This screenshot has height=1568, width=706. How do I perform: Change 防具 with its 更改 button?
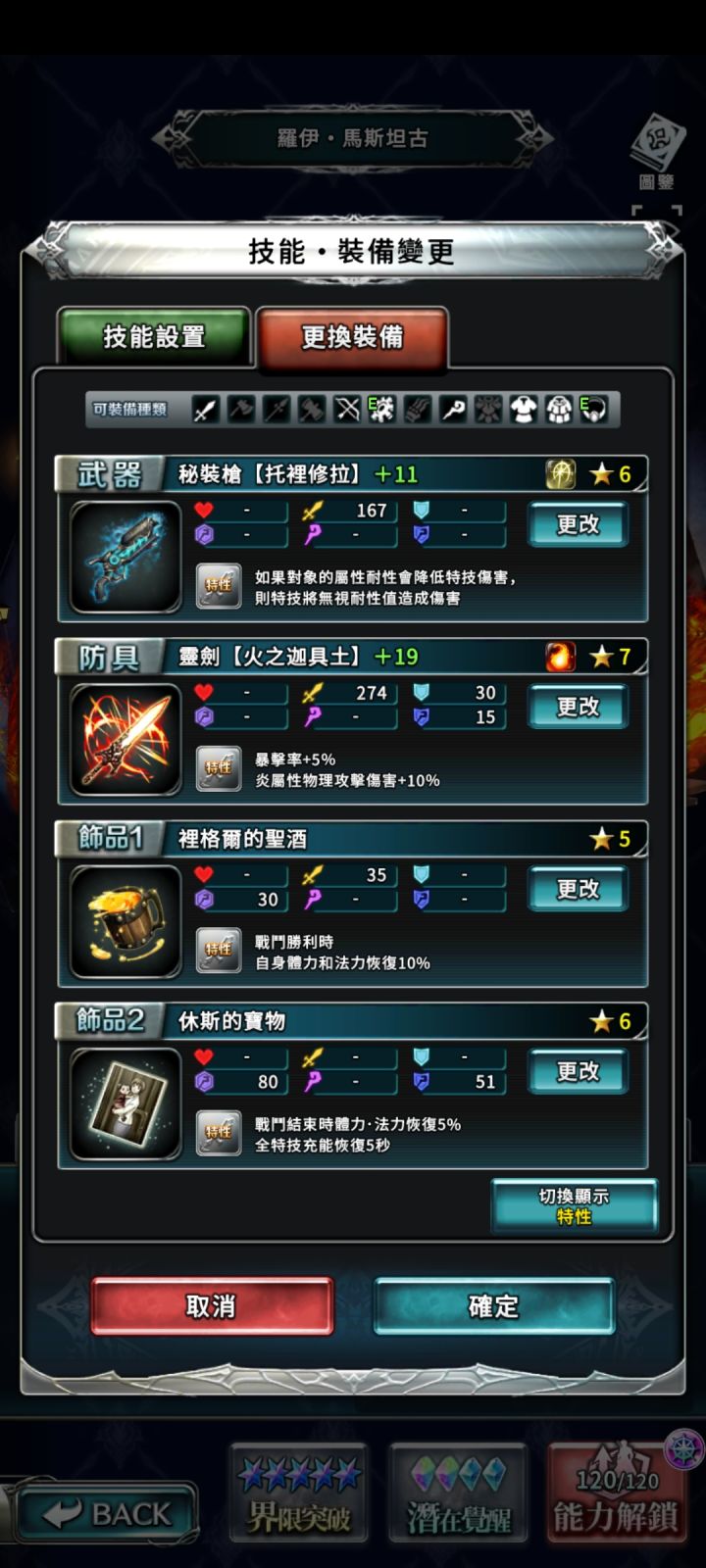(x=578, y=707)
